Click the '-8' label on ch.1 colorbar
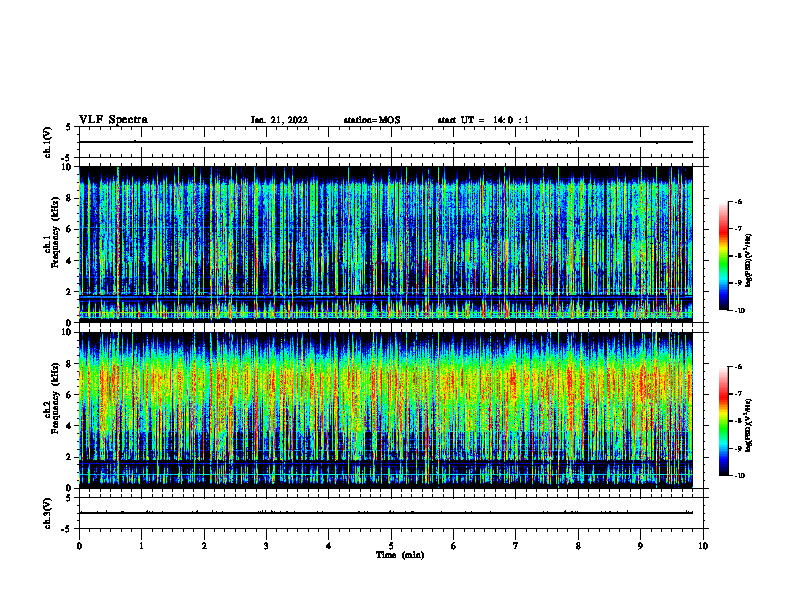The width and height of the screenshot is (792, 612). tap(738, 256)
